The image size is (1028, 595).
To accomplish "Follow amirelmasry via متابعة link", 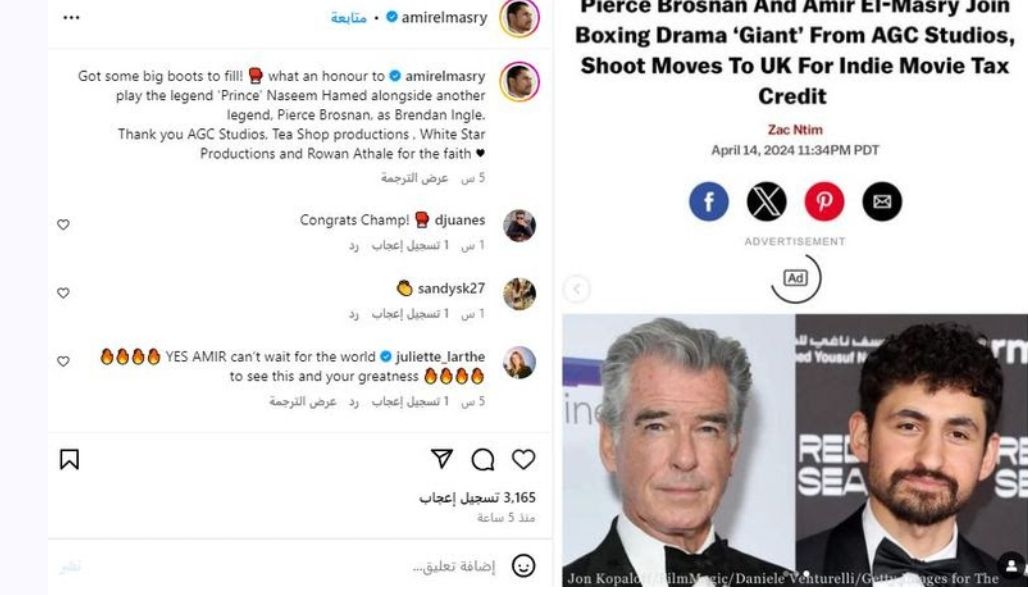I will click(x=348, y=18).
